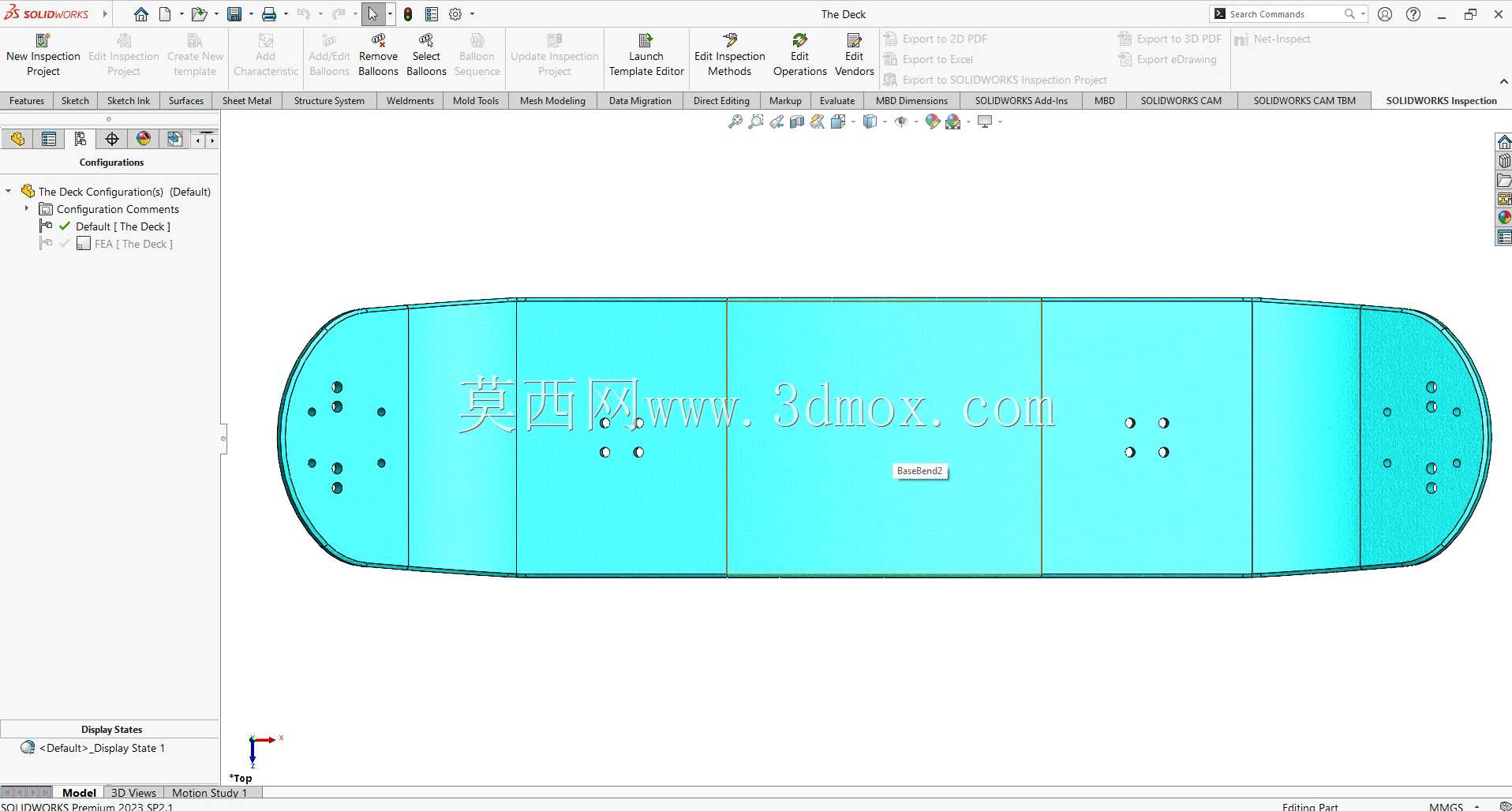
Task: Expand the Save dropdown arrow
Action: point(251,14)
